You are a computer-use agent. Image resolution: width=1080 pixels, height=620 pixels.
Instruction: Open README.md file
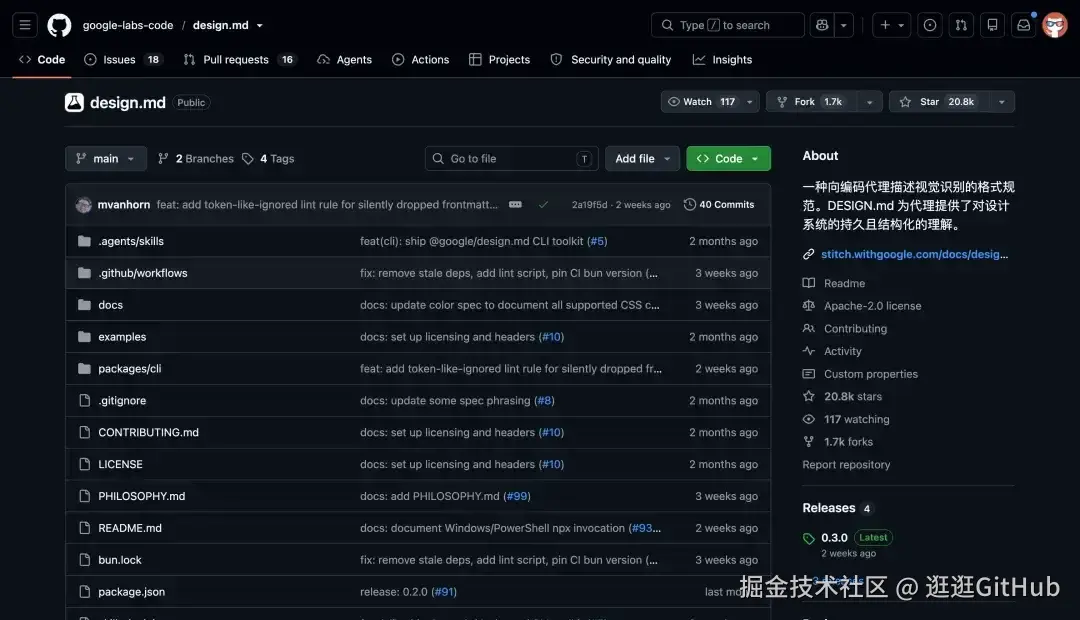(x=129, y=528)
